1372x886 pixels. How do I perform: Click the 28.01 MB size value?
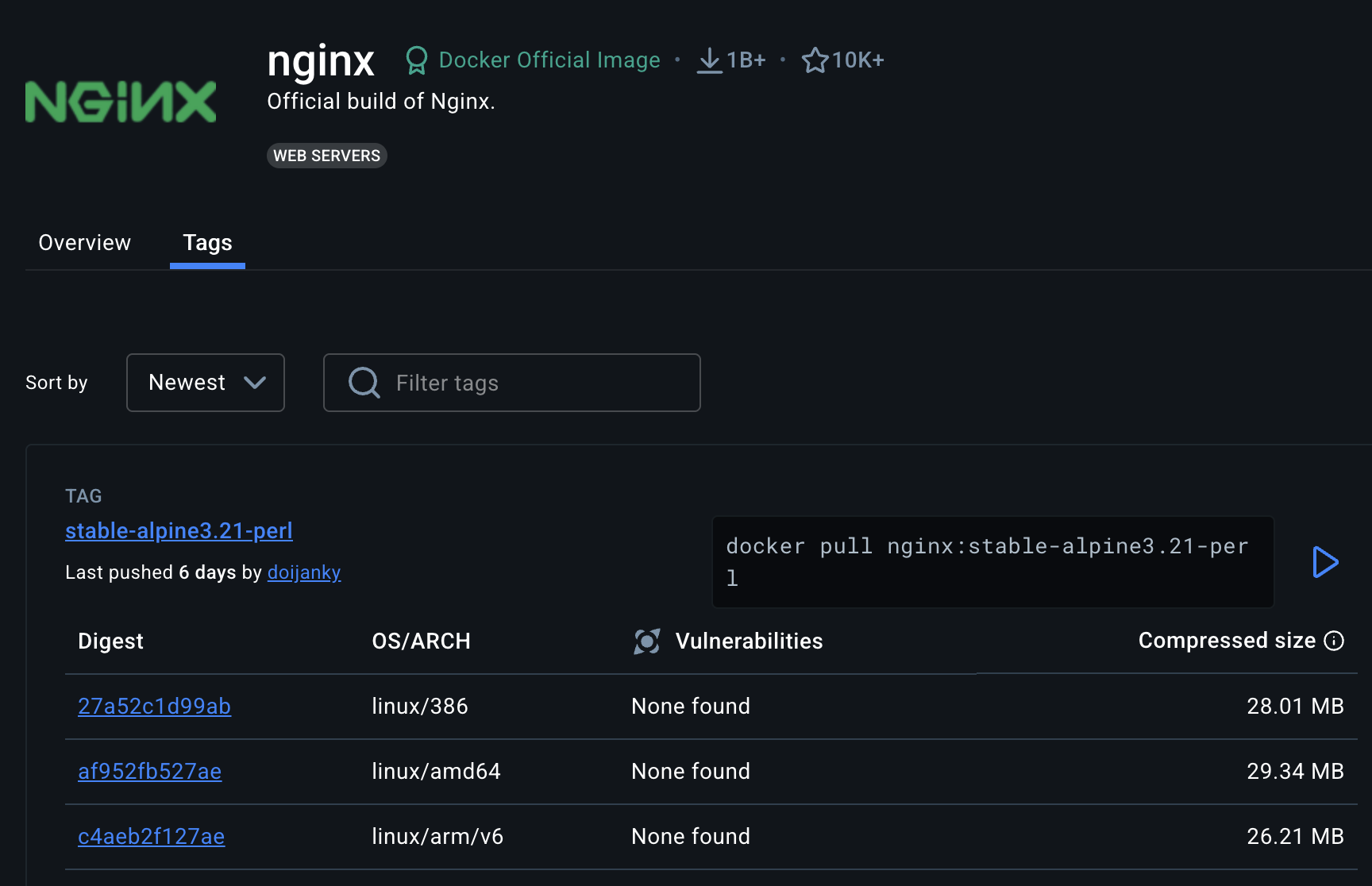(1295, 707)
